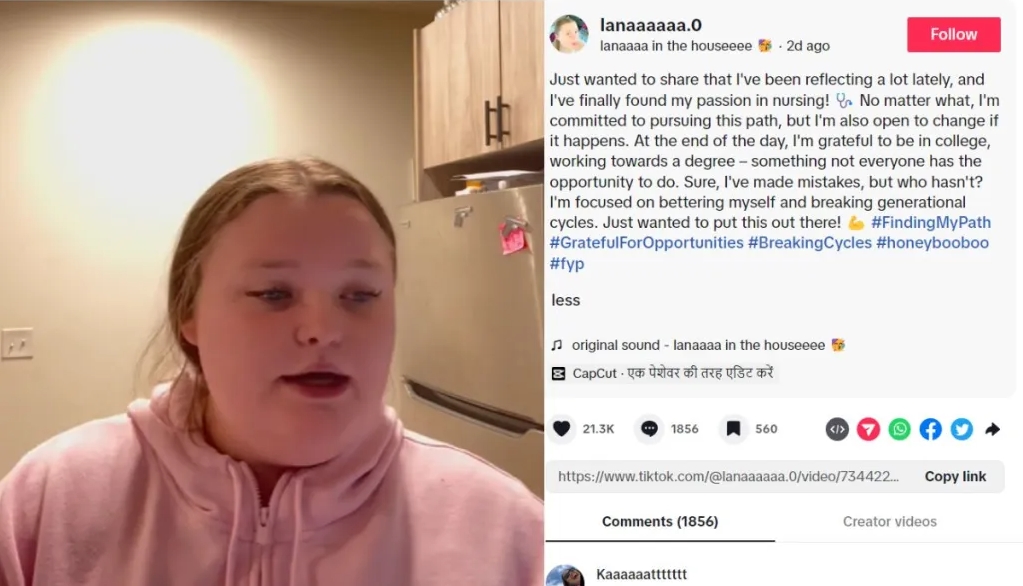The height and width of the screenshot is (586, 1023).
Task: Select the Comments (1856) tab
Action: tap(660, 521)
